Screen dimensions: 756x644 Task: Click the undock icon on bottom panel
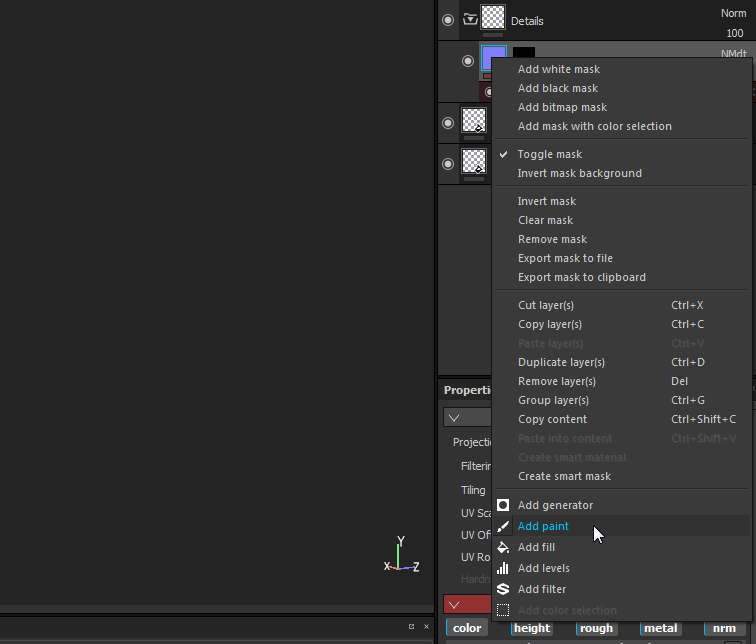[411, 626]
